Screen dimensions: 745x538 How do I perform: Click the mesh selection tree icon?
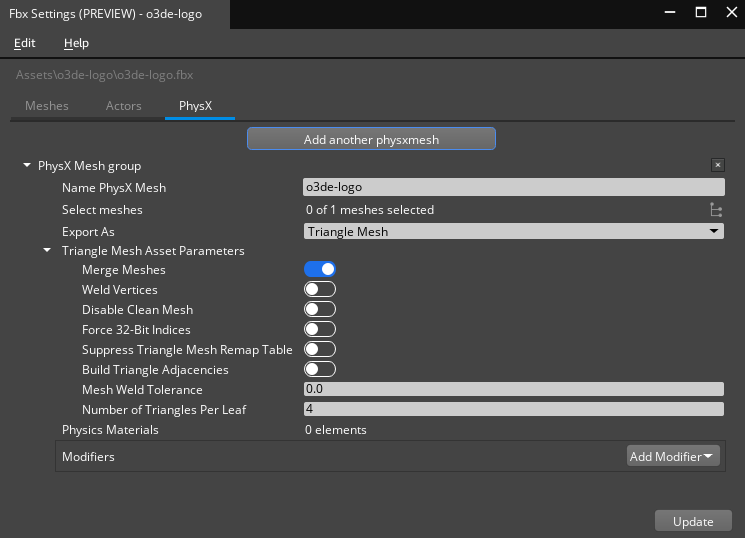[715, 210]
